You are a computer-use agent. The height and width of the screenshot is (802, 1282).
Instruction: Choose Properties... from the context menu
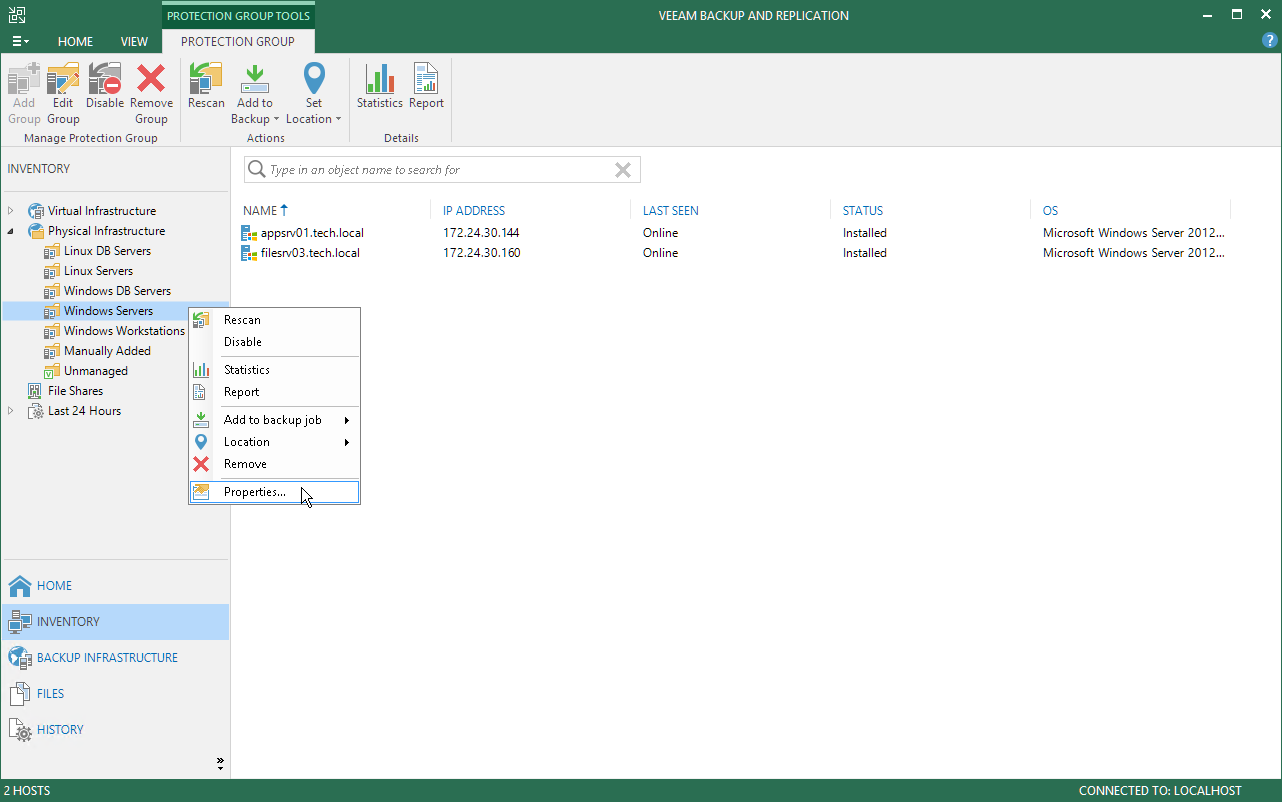275,492
